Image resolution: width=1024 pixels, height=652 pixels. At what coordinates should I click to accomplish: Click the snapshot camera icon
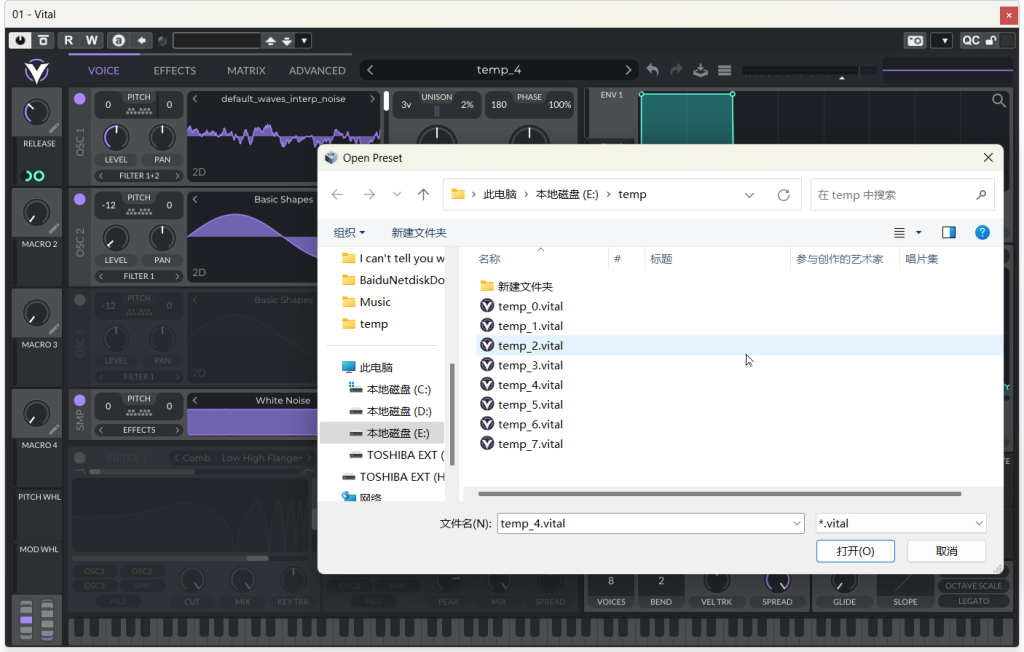coord(915,41)
